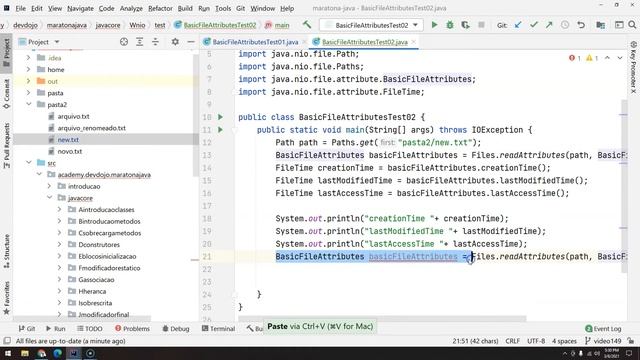
Task: Open Chrome from the taskbar
Action: click(41, 353)
